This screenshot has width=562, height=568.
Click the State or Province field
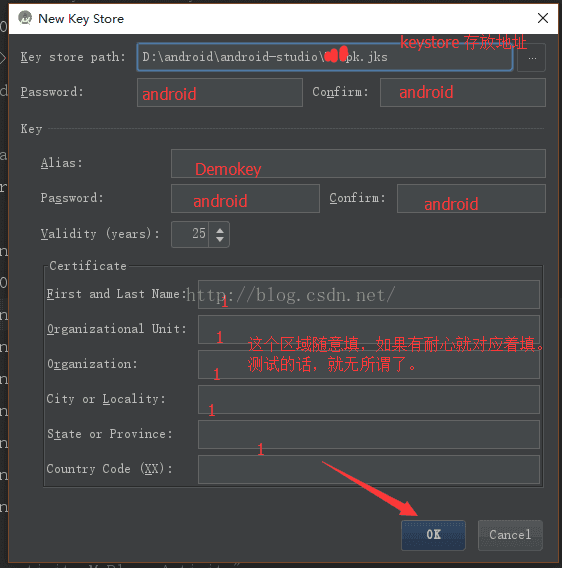[x=369, y=434]
